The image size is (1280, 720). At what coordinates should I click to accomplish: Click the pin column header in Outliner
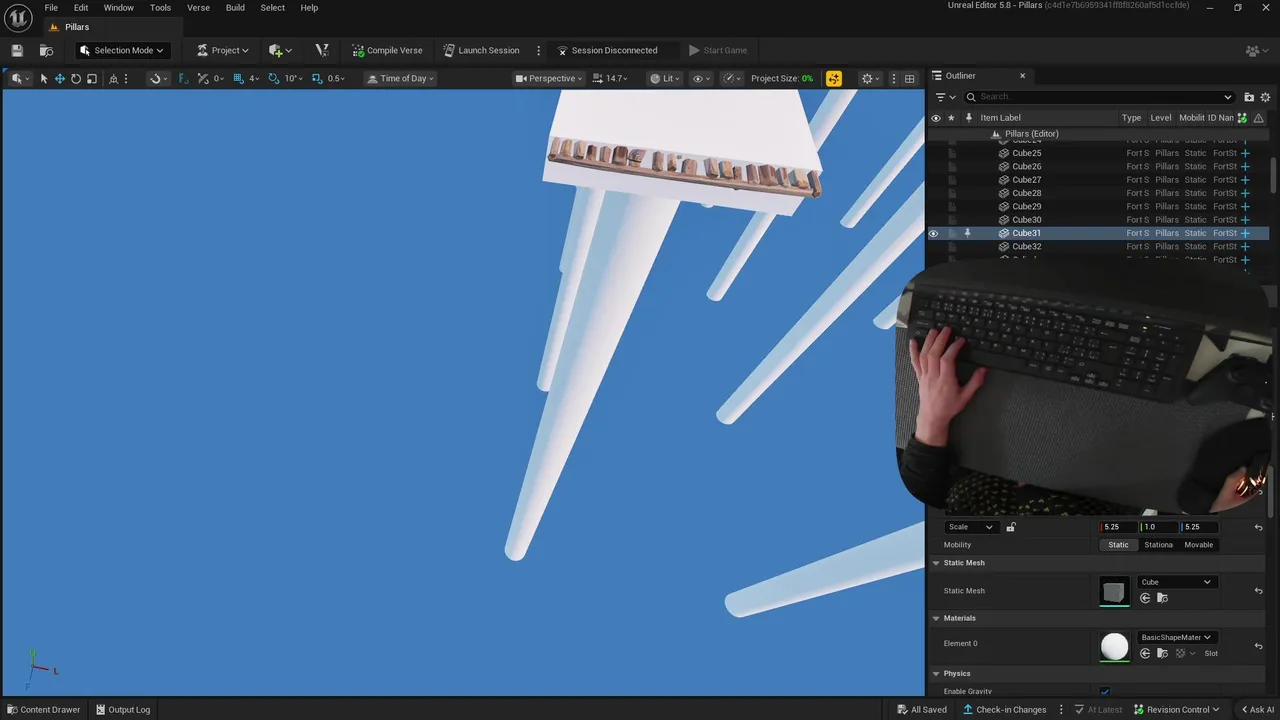968,118
